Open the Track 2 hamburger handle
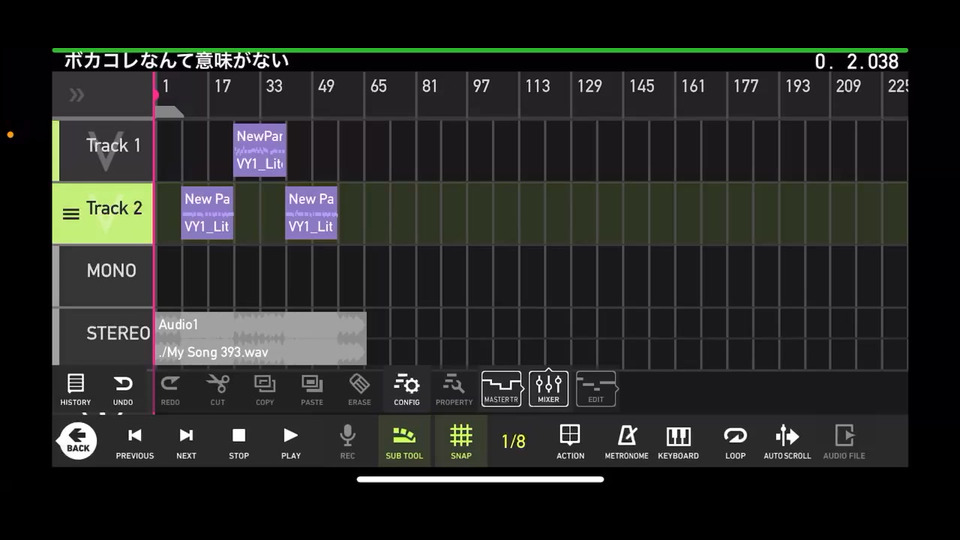This screenshot has width=960, height=540. point(71,214)
